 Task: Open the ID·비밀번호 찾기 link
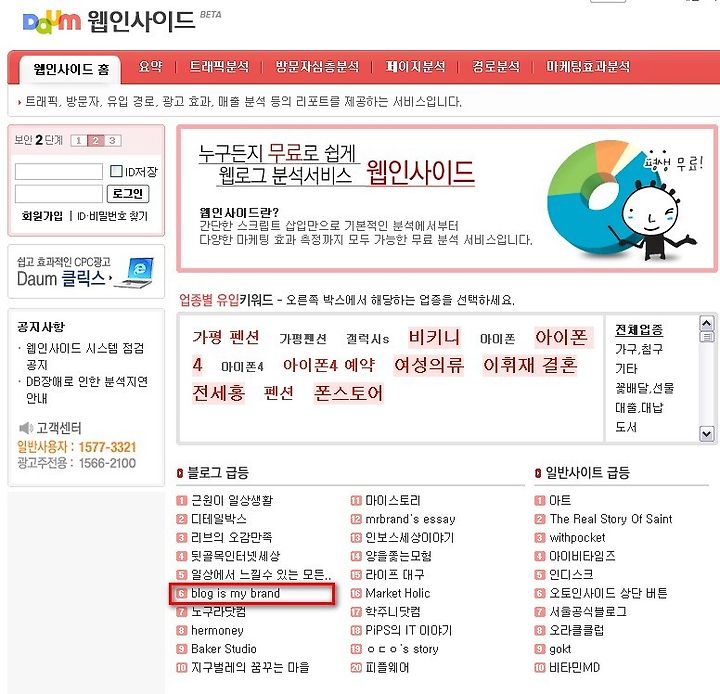pyautogui.click(x=112, y=216)
